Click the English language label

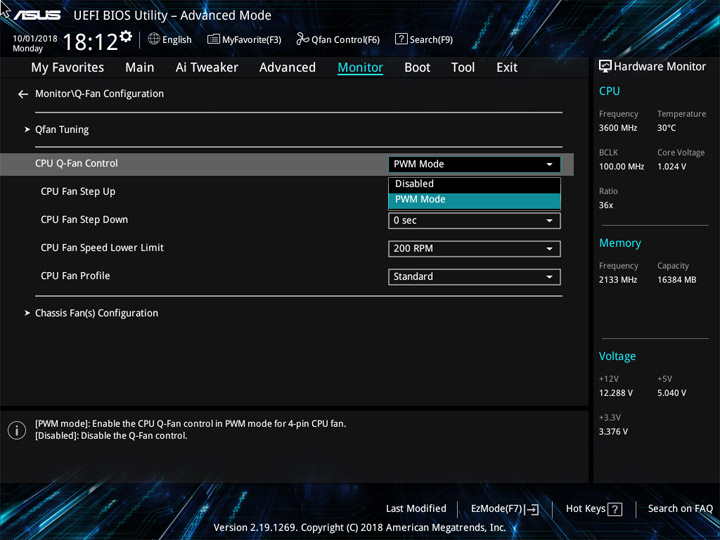coord(177,40)
